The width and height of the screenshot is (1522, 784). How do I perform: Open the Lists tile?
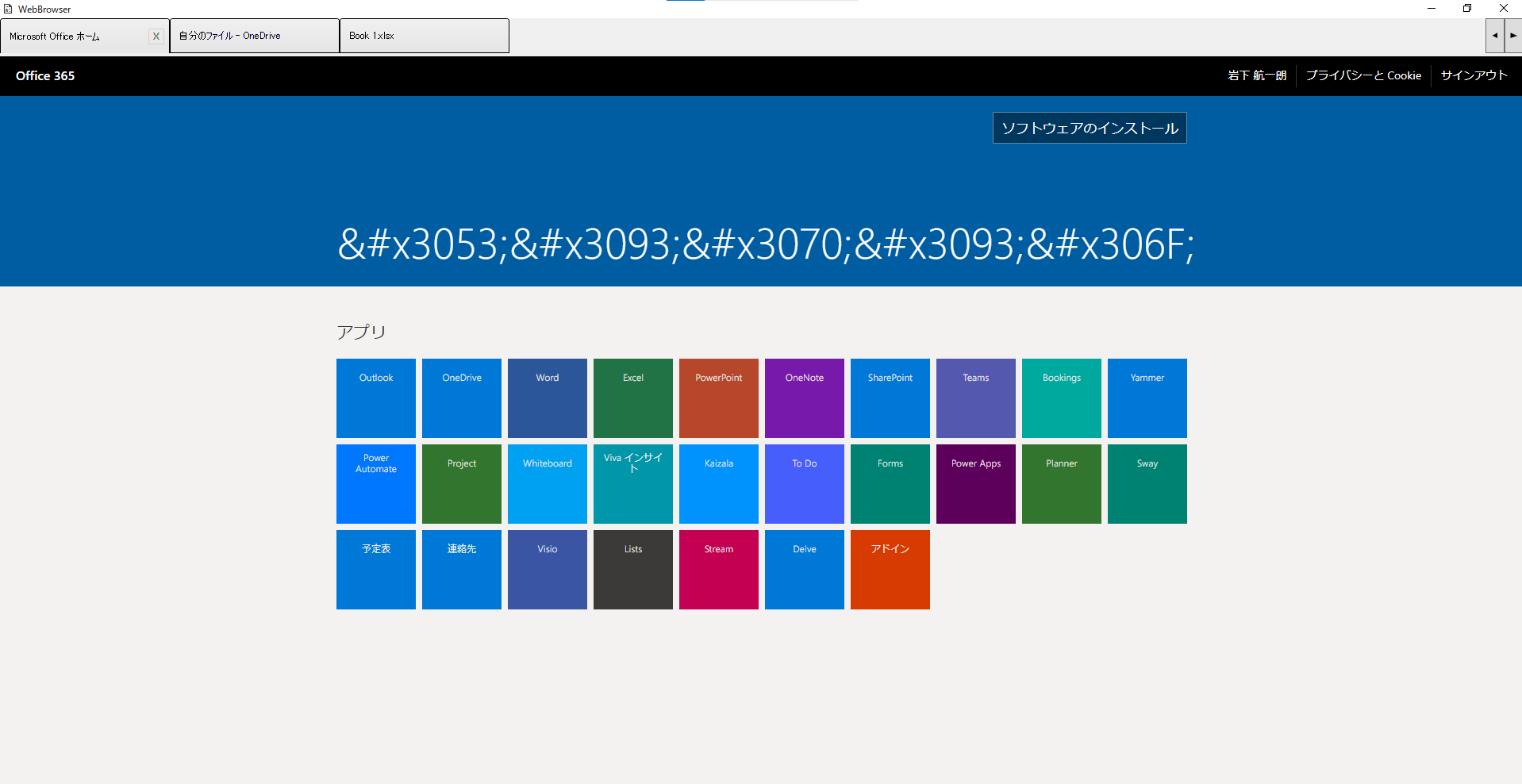(633, 570)
